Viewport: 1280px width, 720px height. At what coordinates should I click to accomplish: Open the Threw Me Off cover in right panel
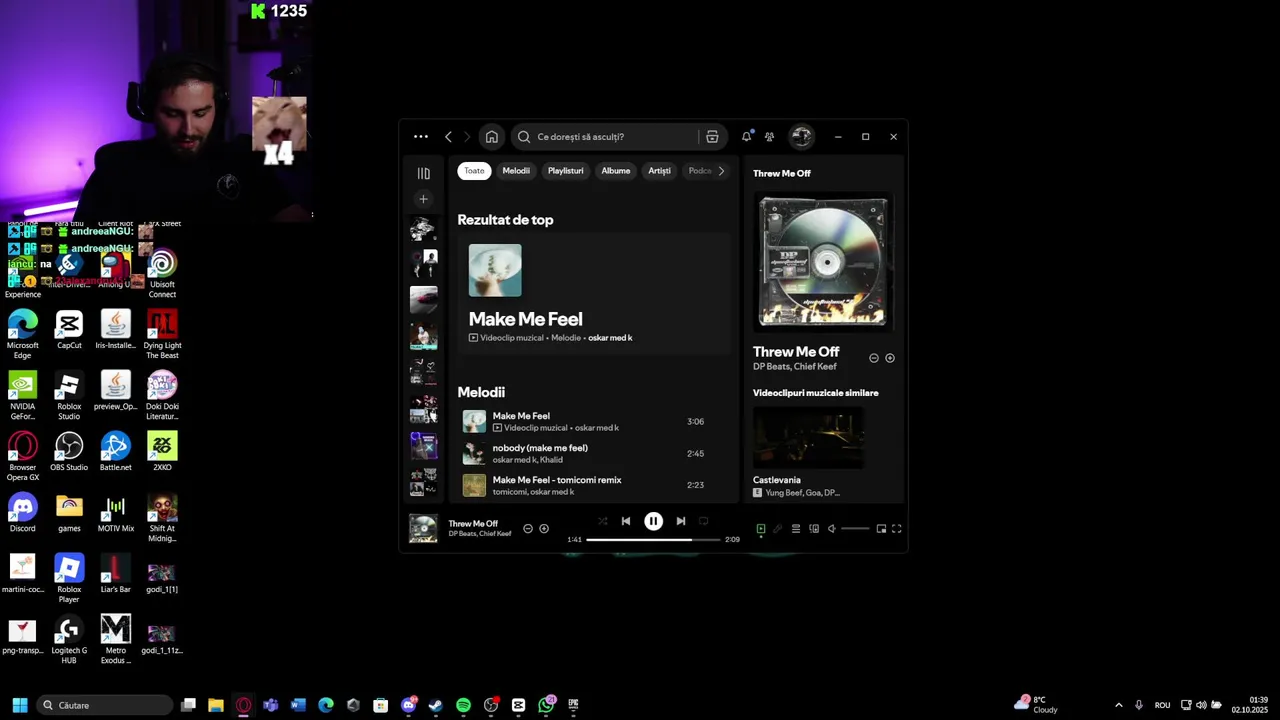822,262
